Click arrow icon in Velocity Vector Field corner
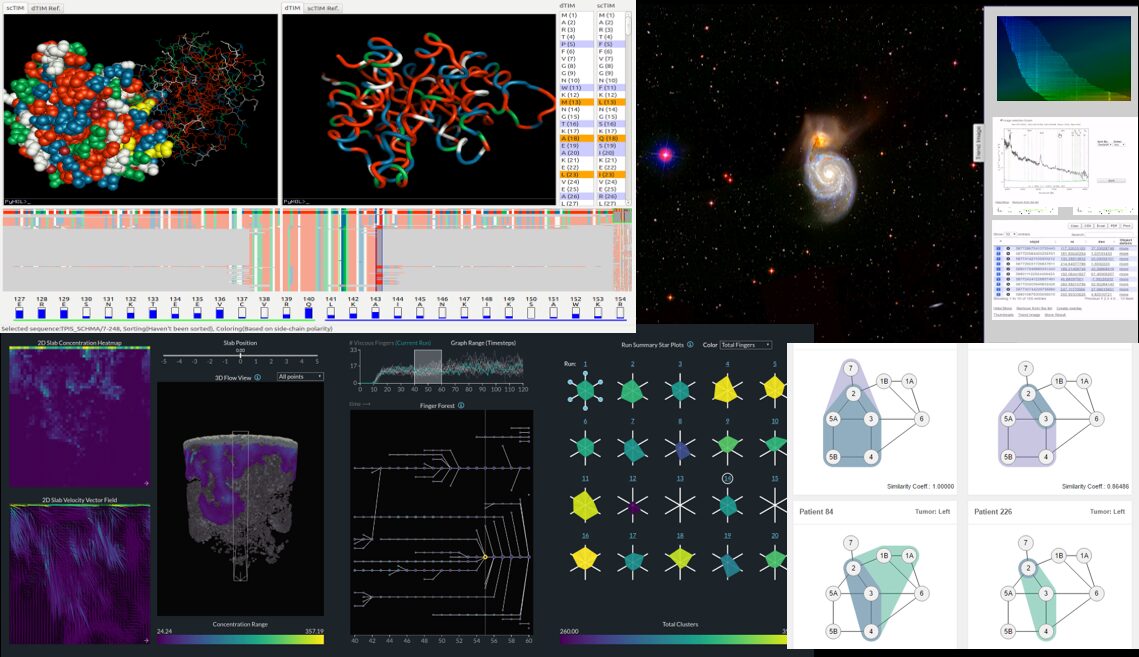This screenshot has height=657, width=1139. pos(147,639)
